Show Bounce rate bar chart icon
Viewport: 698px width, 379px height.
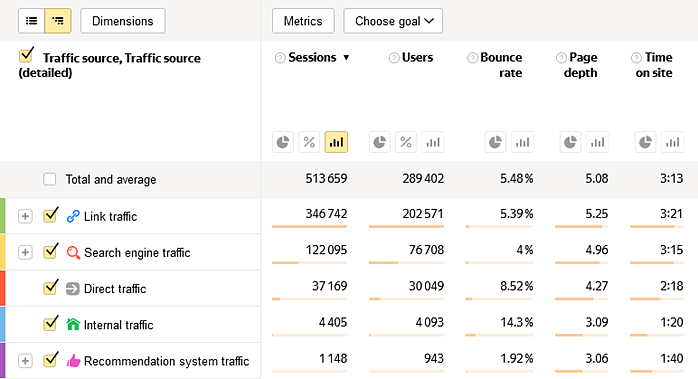522,142
